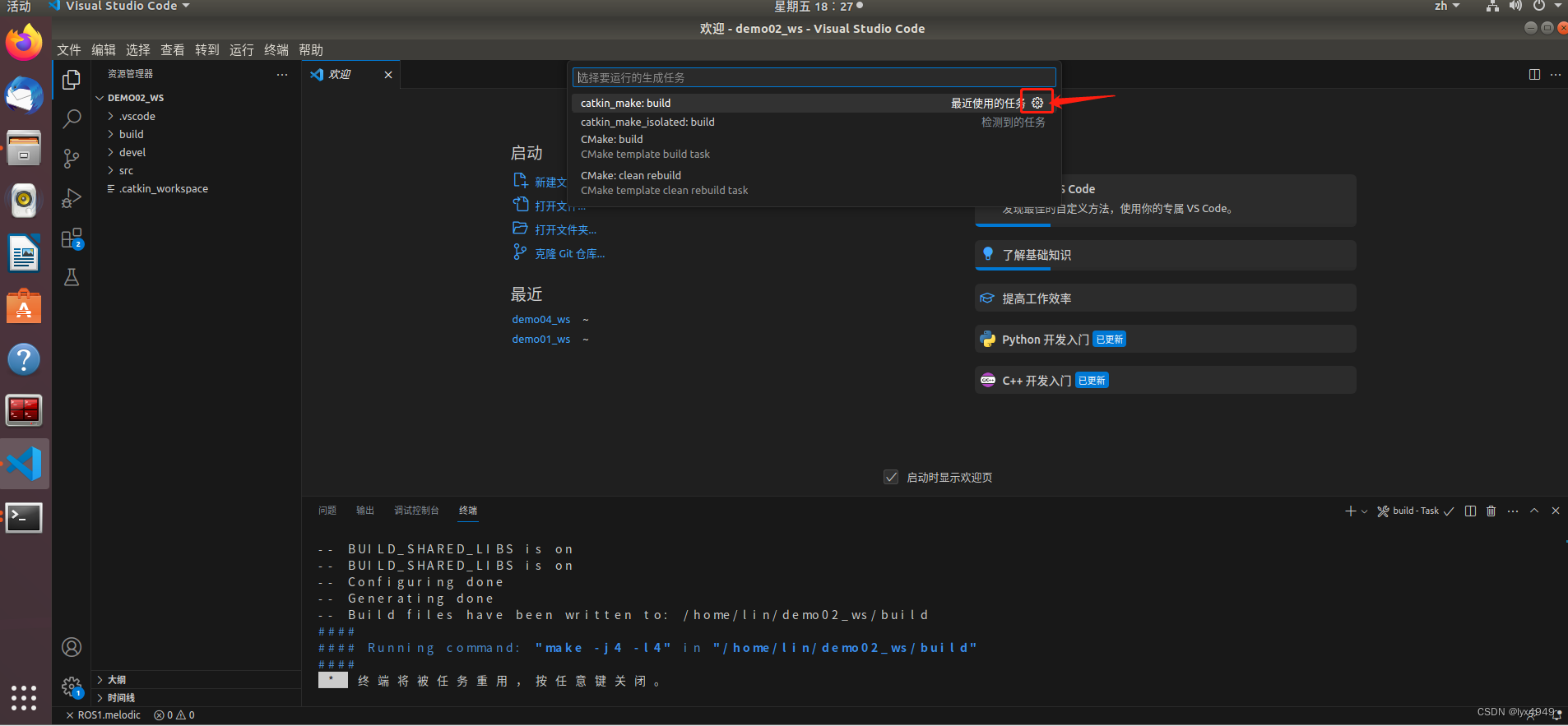The height and width of the screenshot is (726, 1568).
Task: Open recent workspace demo01_ws
Action: tap(541, 339)
